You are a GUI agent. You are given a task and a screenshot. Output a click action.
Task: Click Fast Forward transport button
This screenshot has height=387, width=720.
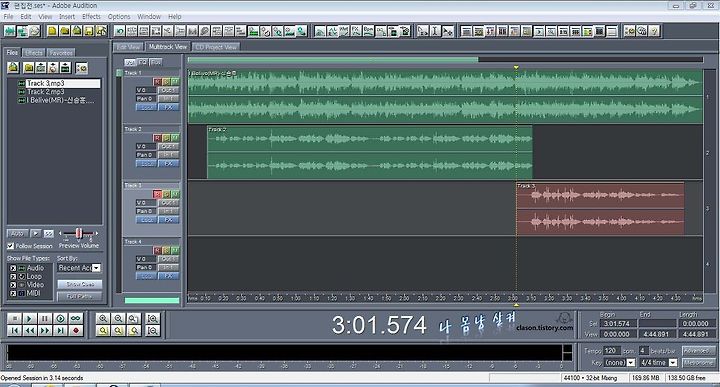click(x=45, y=330)
